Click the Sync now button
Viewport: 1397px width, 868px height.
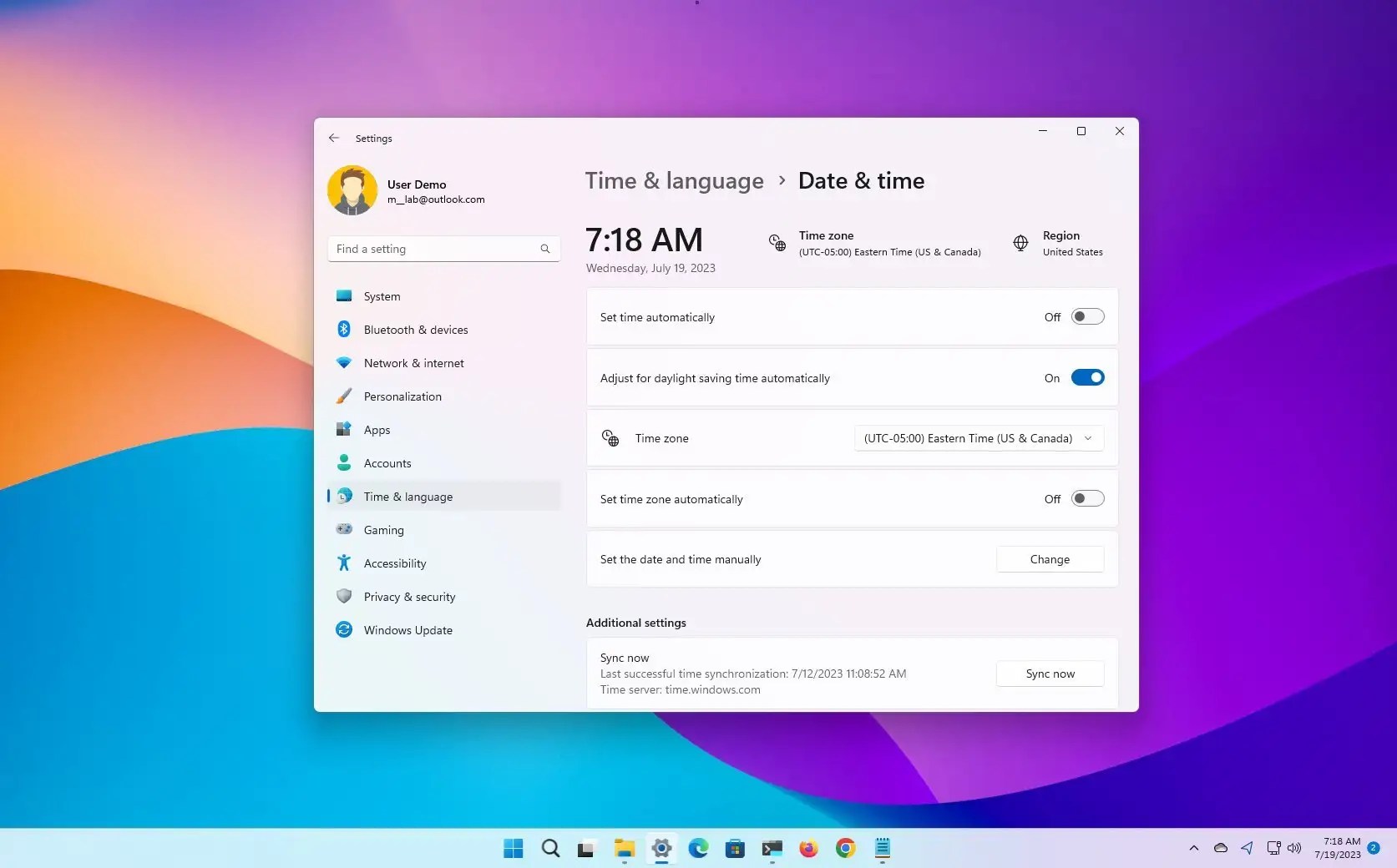[x=1049, y=673]
